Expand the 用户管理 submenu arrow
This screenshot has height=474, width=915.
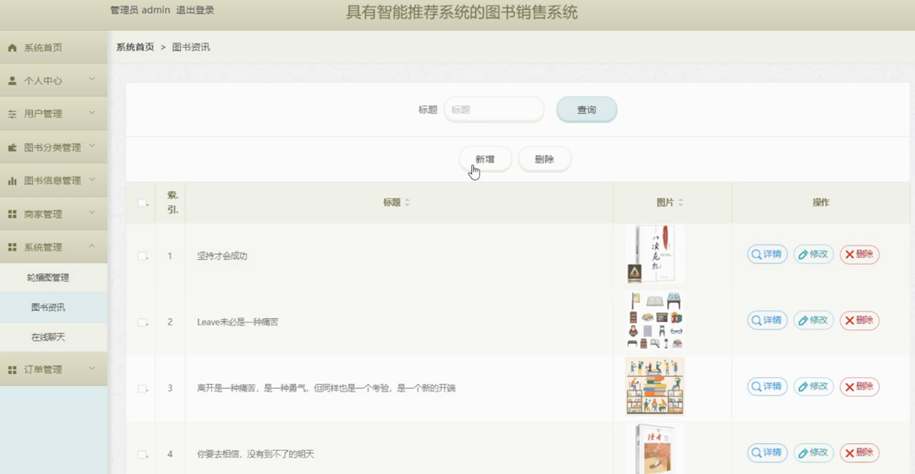tap(92, 113)
